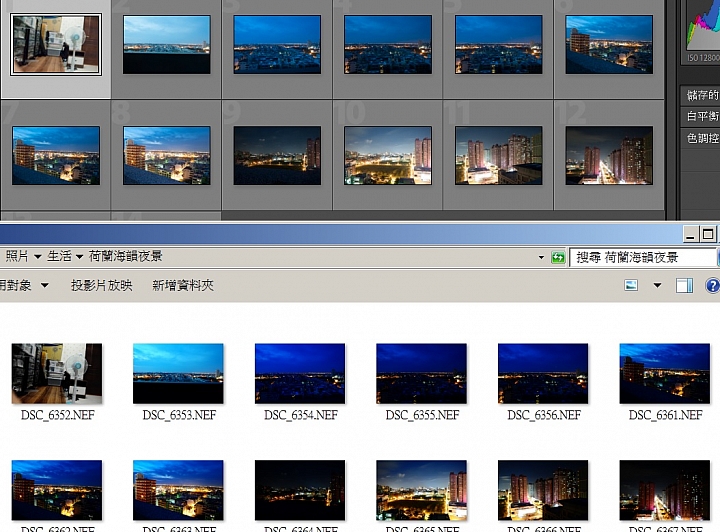This screenshot has width=720, height=532.
Task: Click the blue help question mark icon
Action: (x=713, y=286)
